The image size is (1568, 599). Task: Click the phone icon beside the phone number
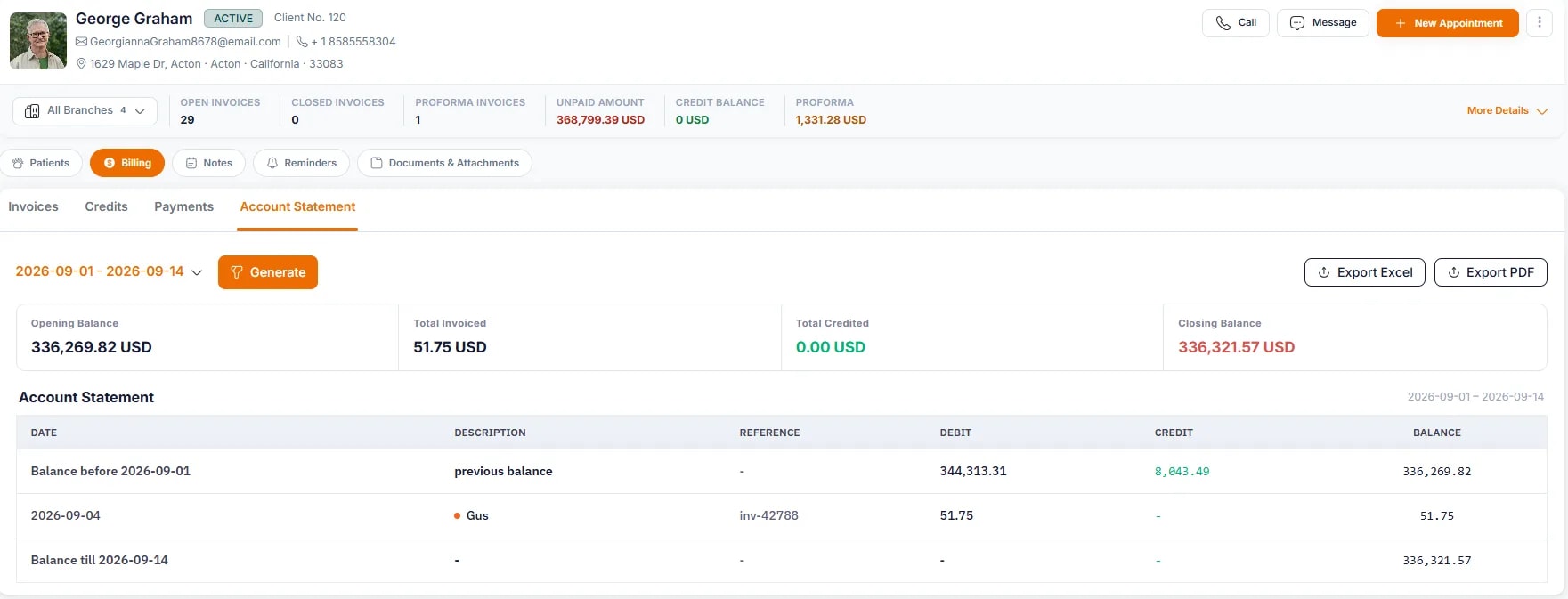(x=302, y=42)
